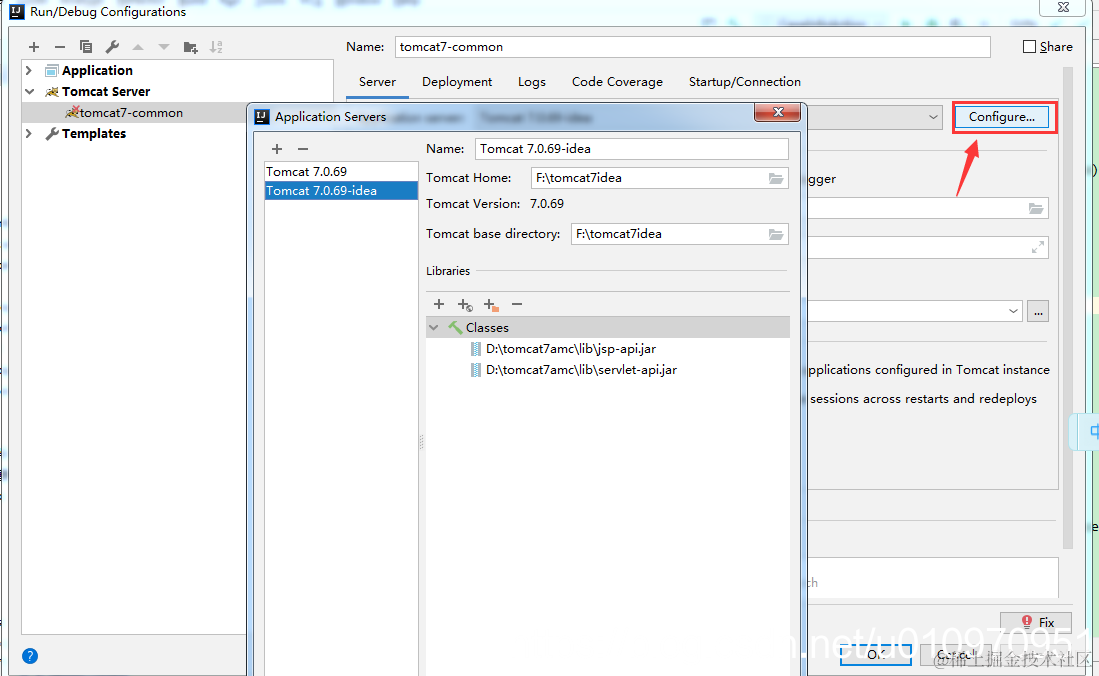1099x676 pixels.
Task: Copy the selected run configuration
Action: [86, 47]
